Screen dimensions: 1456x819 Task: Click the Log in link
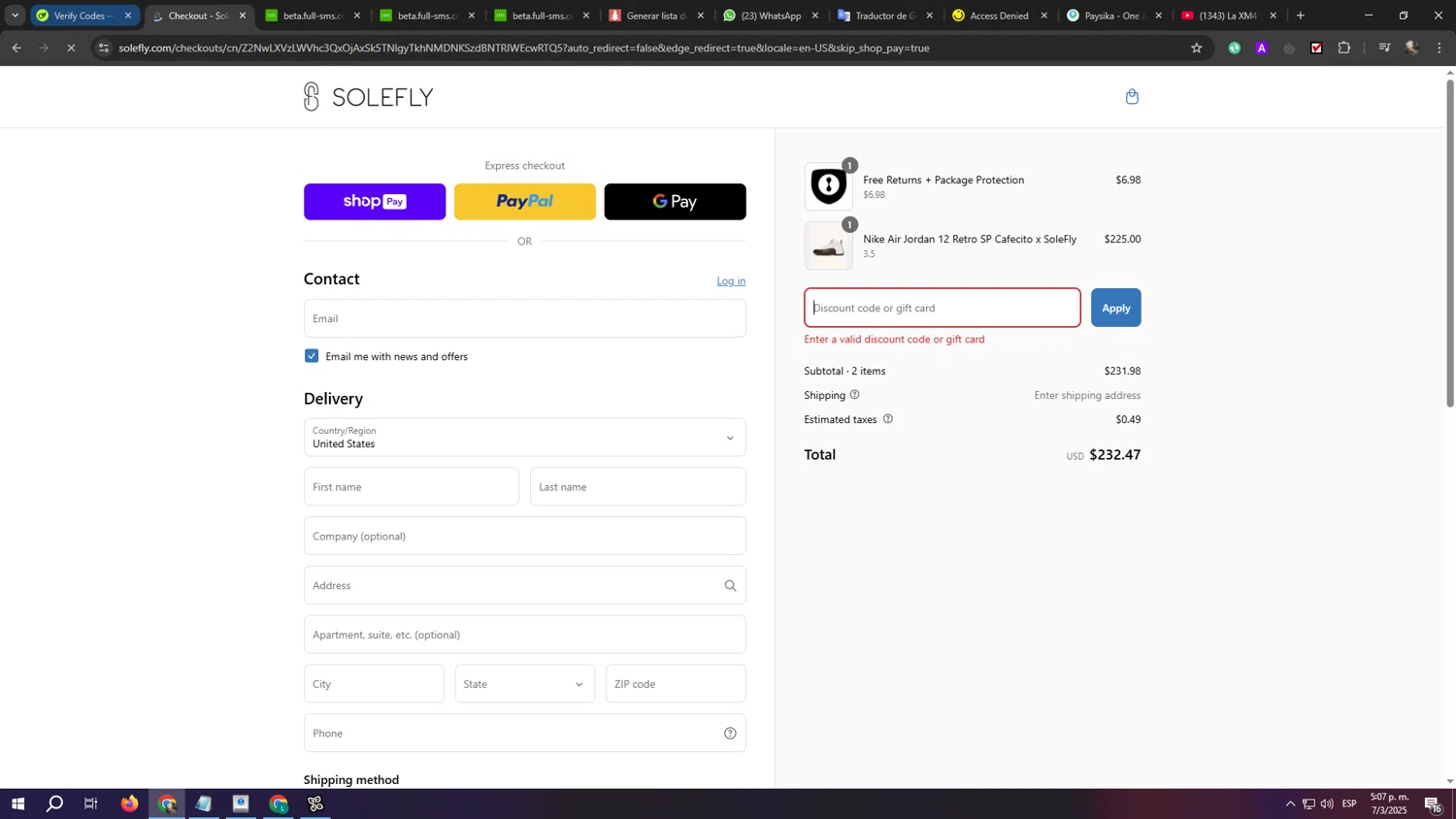tap(731, 280)
